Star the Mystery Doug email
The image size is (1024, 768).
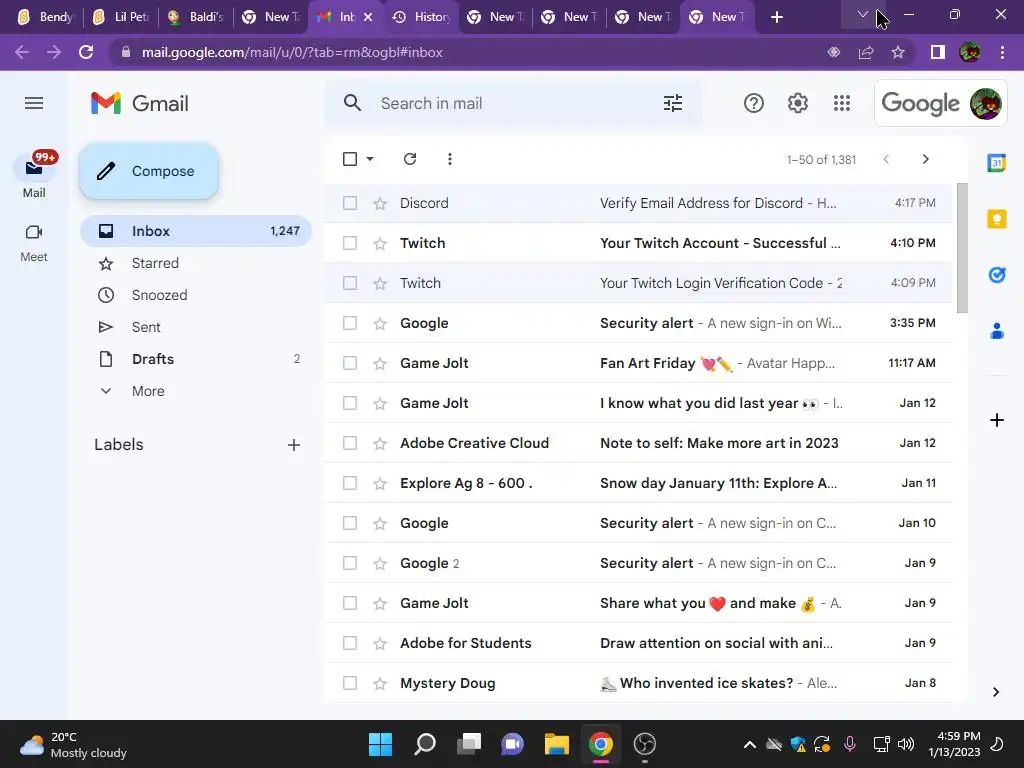click(x=379, y=683)
